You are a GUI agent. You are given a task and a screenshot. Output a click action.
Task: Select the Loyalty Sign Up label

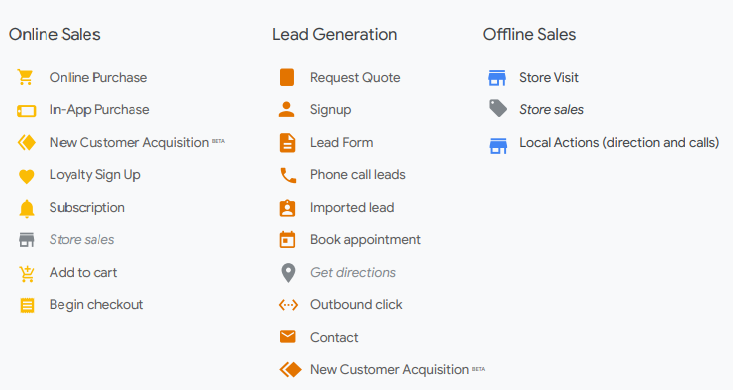tap(95, 175)
